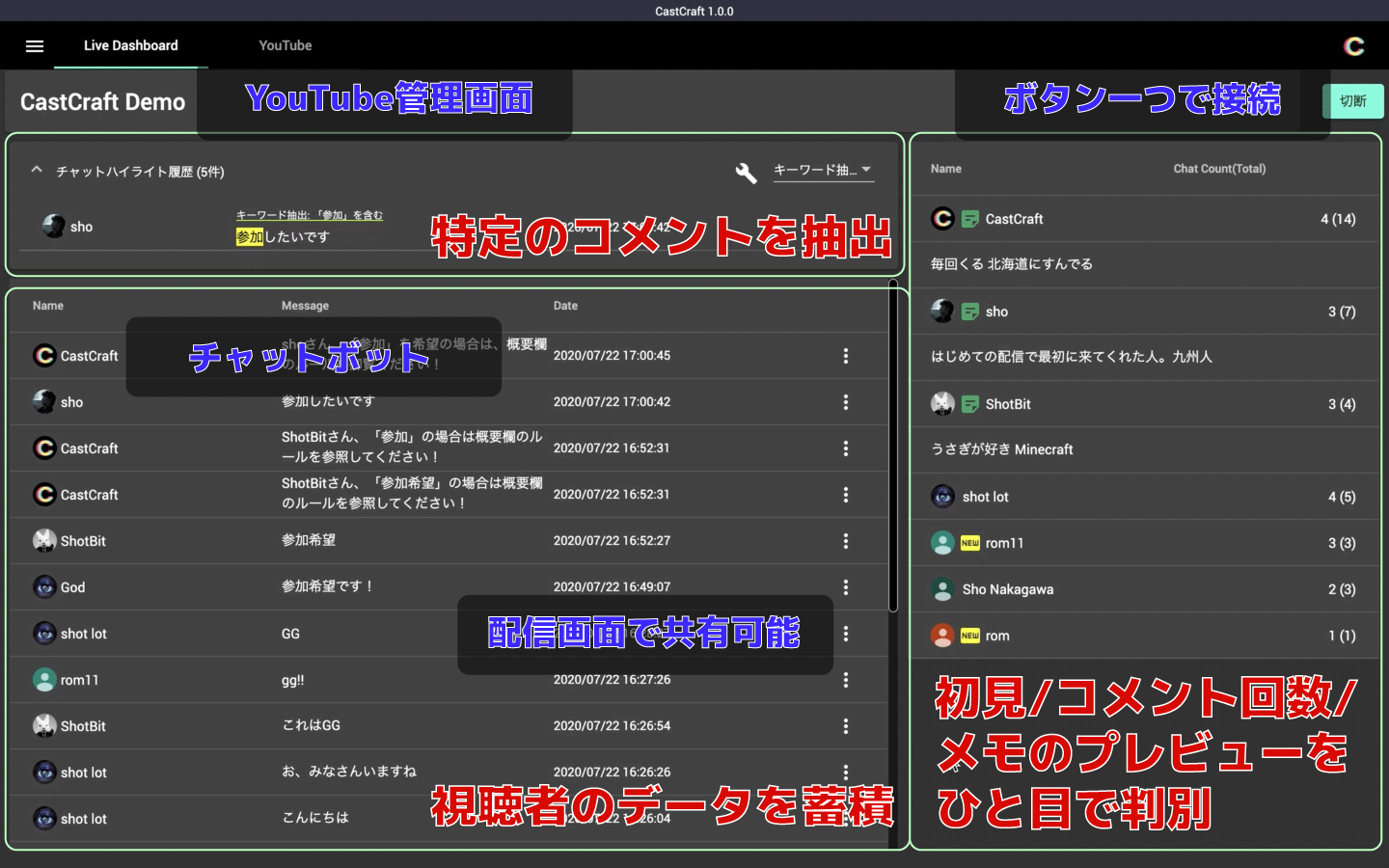
Task: Open the kebab menu on ShotBit's 参加希望 row
Action: pyautogui.click(x=846, y=541)
